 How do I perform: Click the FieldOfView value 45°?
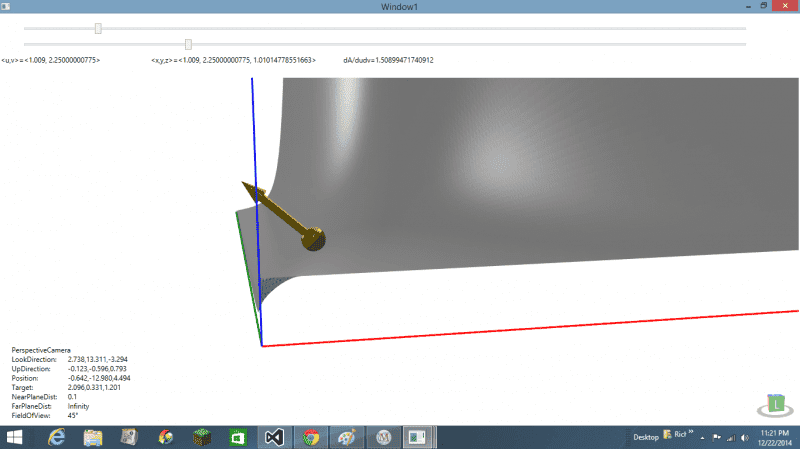pyautogui.click(x=73, y=415)
